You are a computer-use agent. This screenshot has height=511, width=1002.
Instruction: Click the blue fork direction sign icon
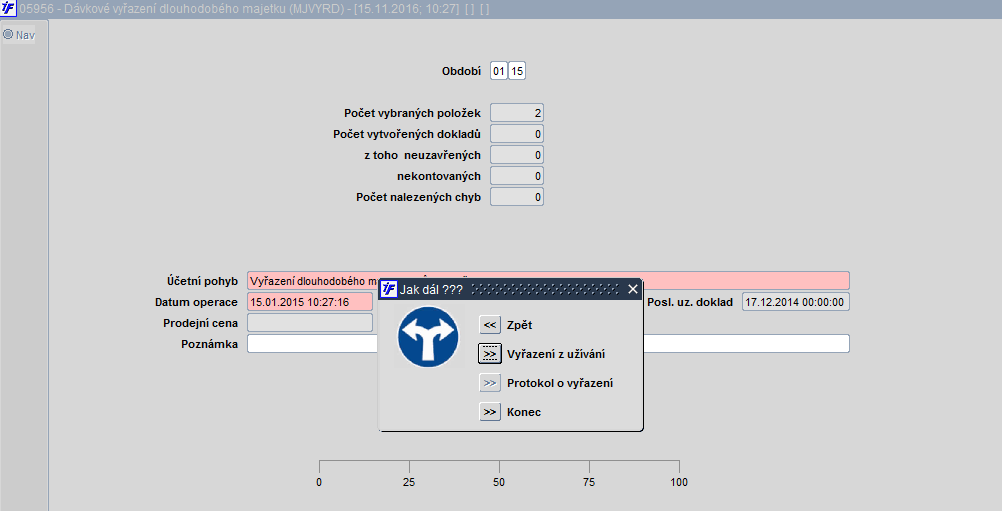point(428,337)
